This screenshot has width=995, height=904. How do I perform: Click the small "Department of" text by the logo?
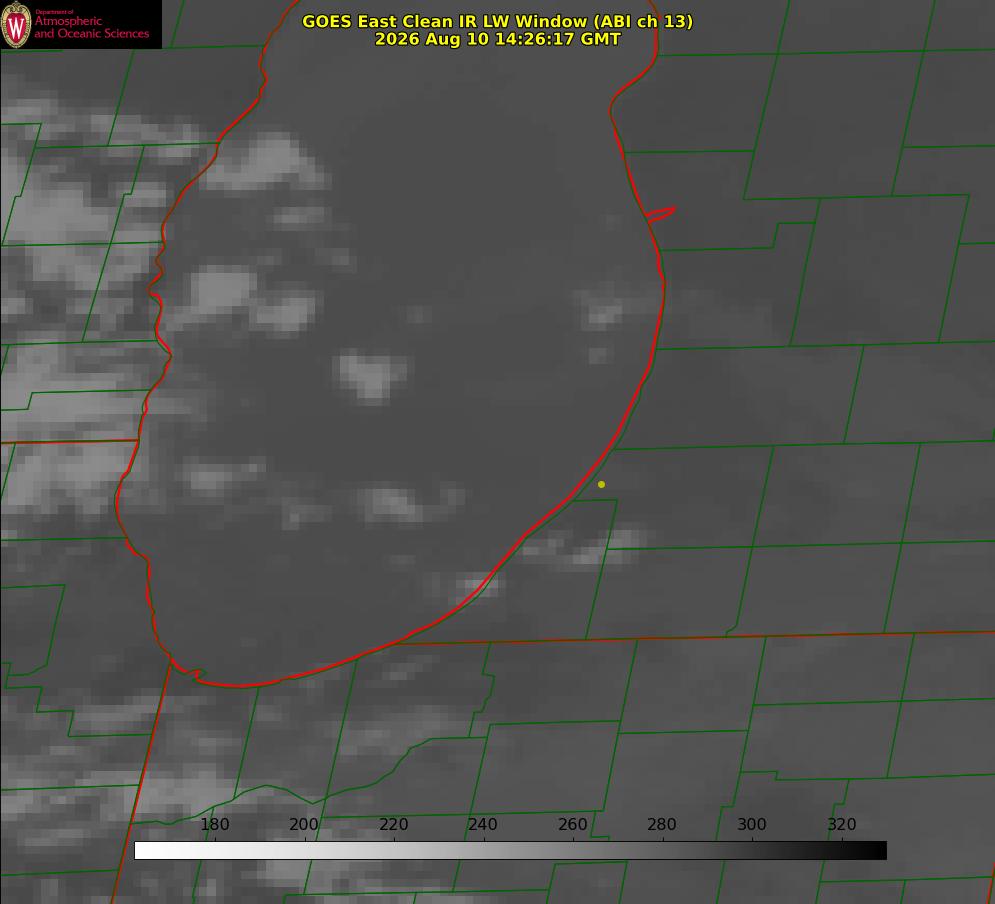(x=54, y=12)
